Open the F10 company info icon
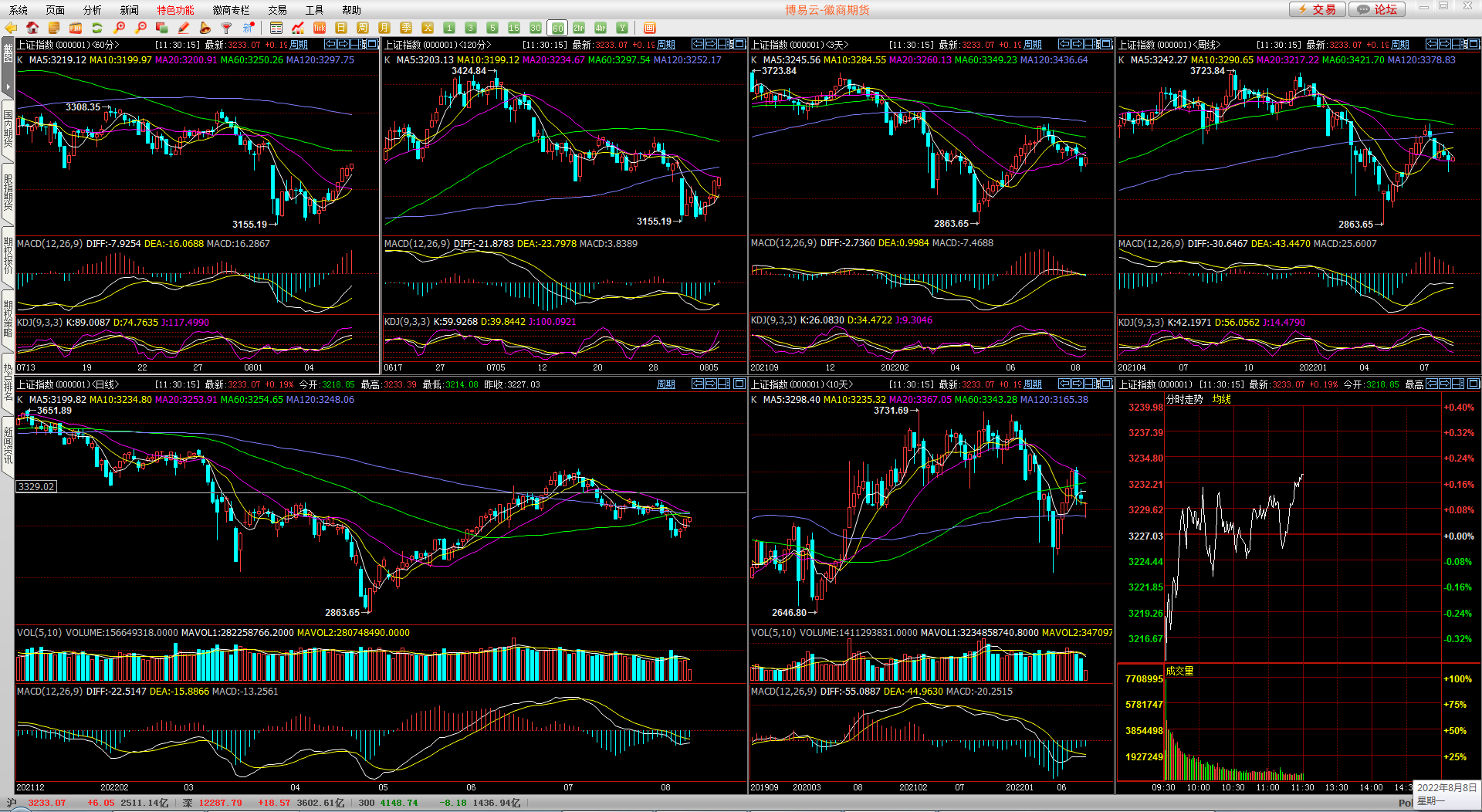 [76, 28]
